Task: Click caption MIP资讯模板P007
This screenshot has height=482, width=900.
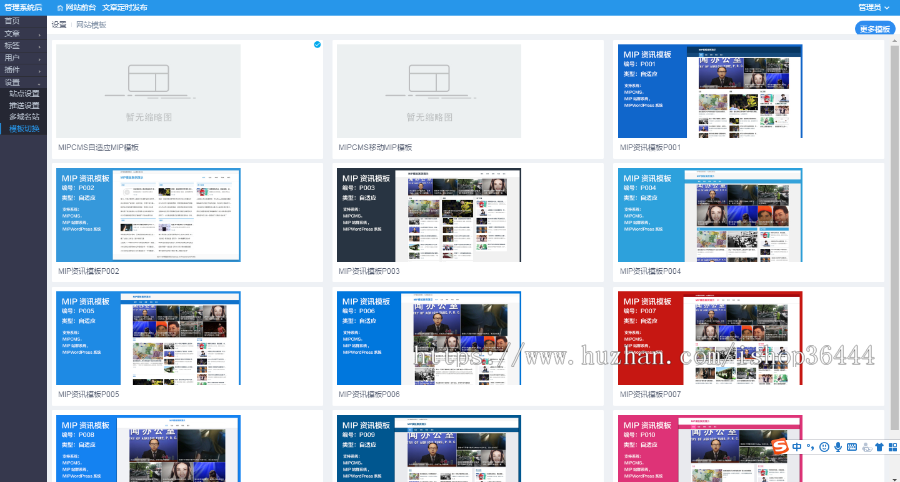Action: [650, 394]
